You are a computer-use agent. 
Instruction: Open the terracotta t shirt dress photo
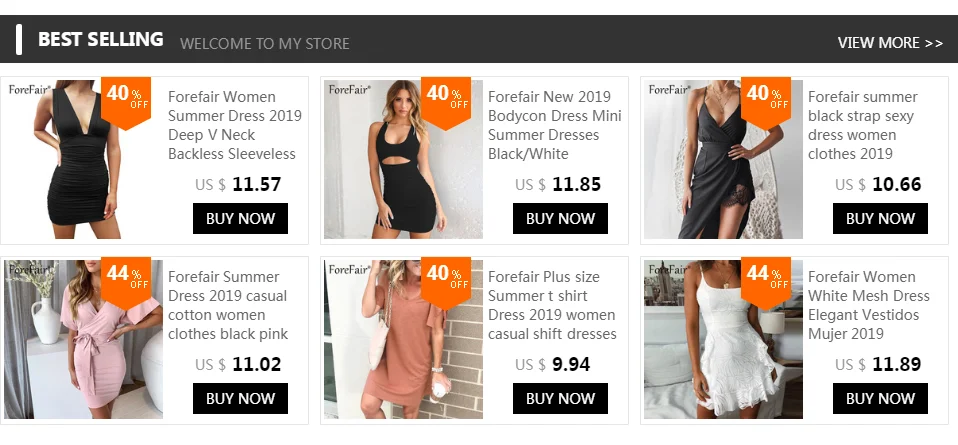(x=403, y=339)
